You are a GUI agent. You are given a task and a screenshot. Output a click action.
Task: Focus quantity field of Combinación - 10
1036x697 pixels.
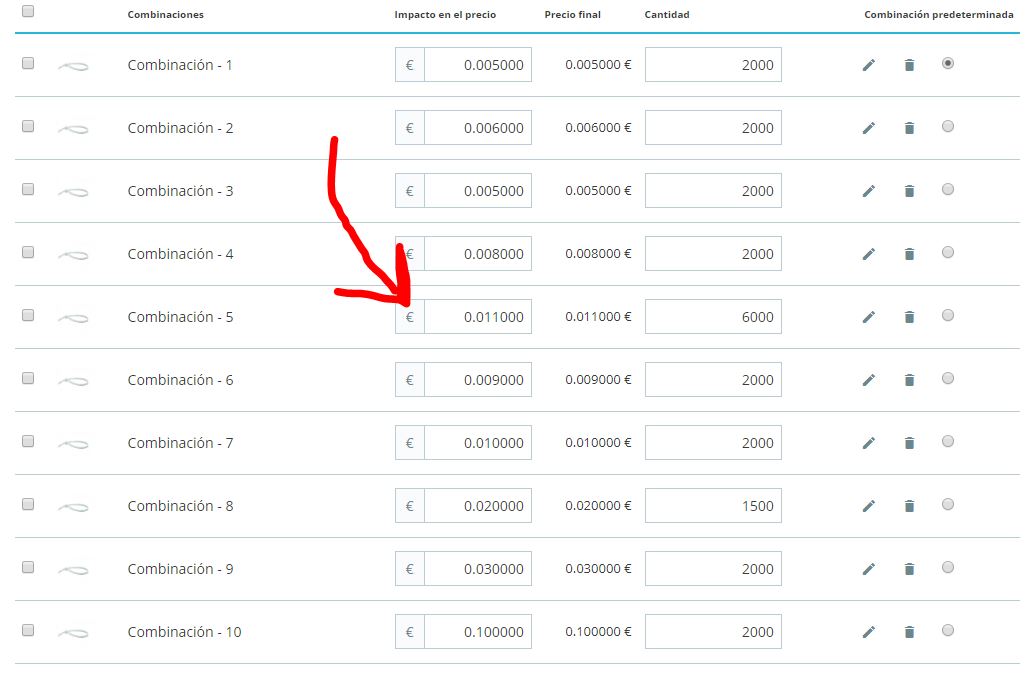[713, 632]
